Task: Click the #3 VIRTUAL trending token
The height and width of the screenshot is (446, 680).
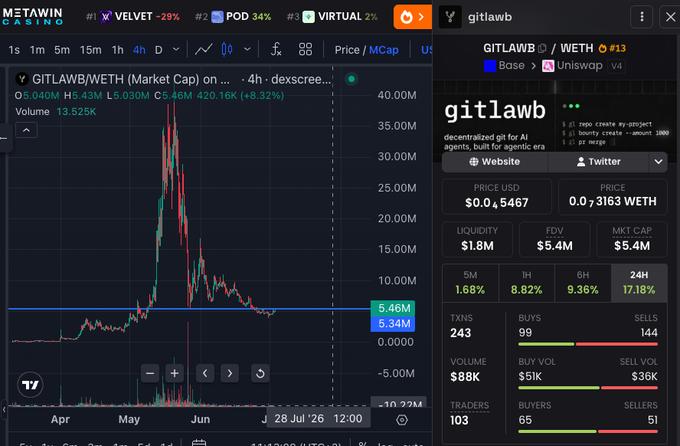Action: [x=332, y=17]
